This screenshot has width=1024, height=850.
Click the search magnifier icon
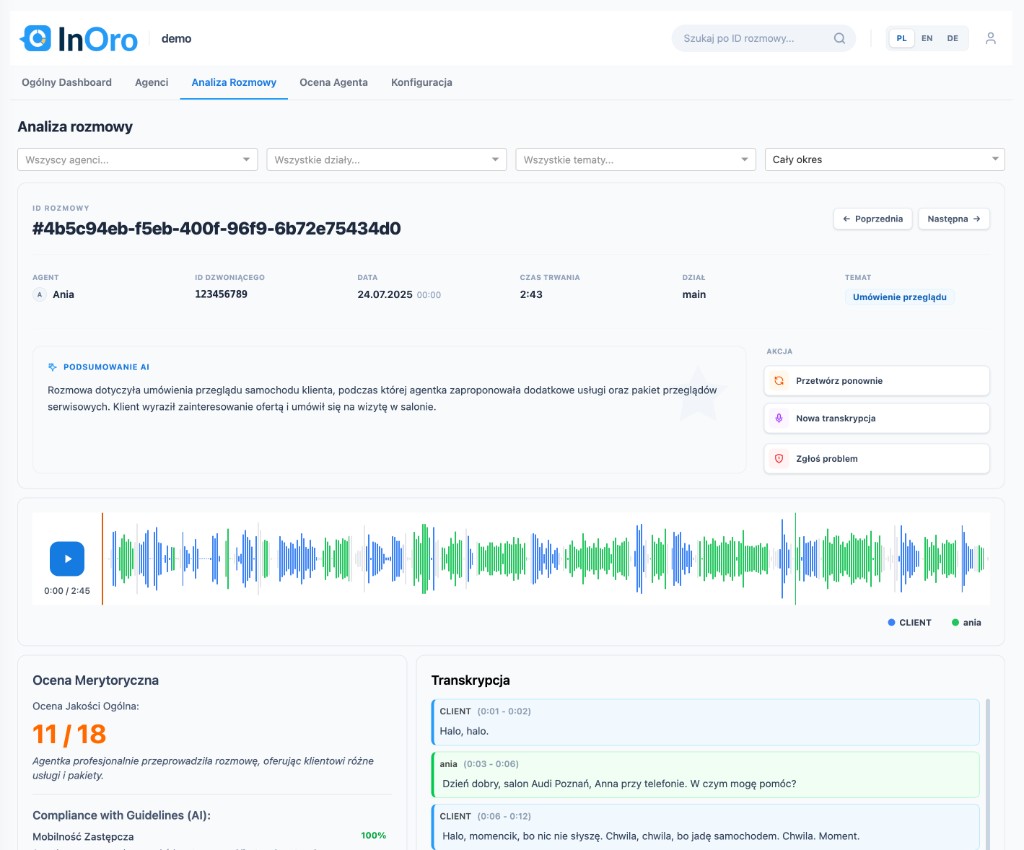(x=839, y=39)
